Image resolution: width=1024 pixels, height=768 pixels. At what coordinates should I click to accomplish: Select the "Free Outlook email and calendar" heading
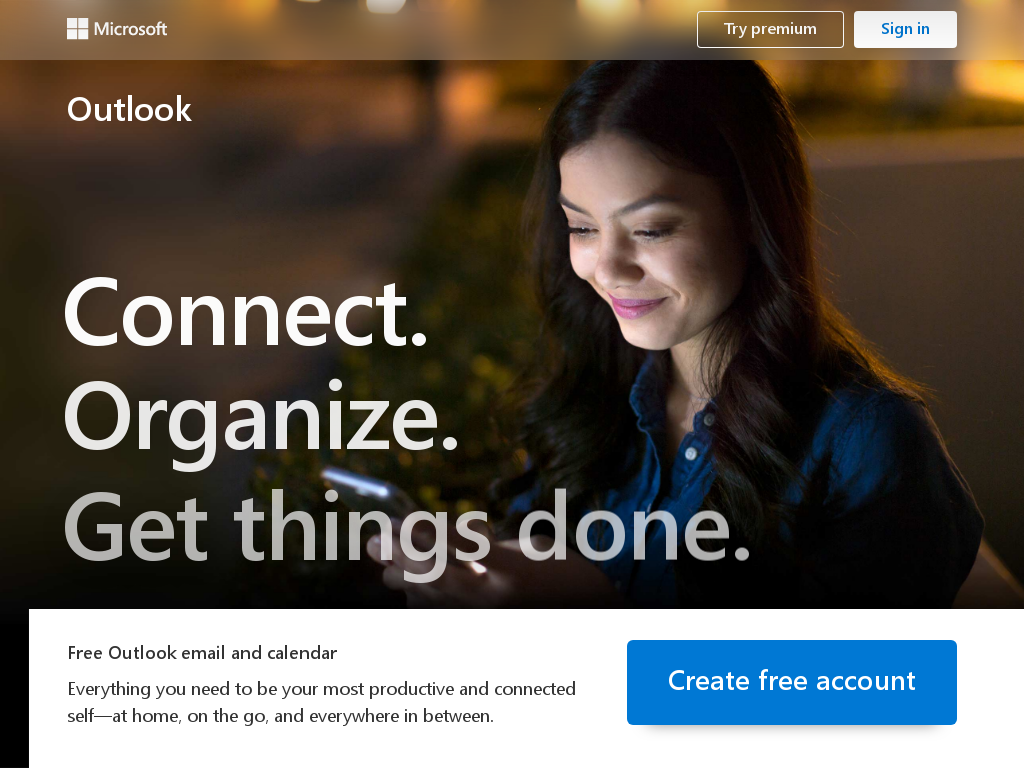pyautogui.click(x=202, y=653)
